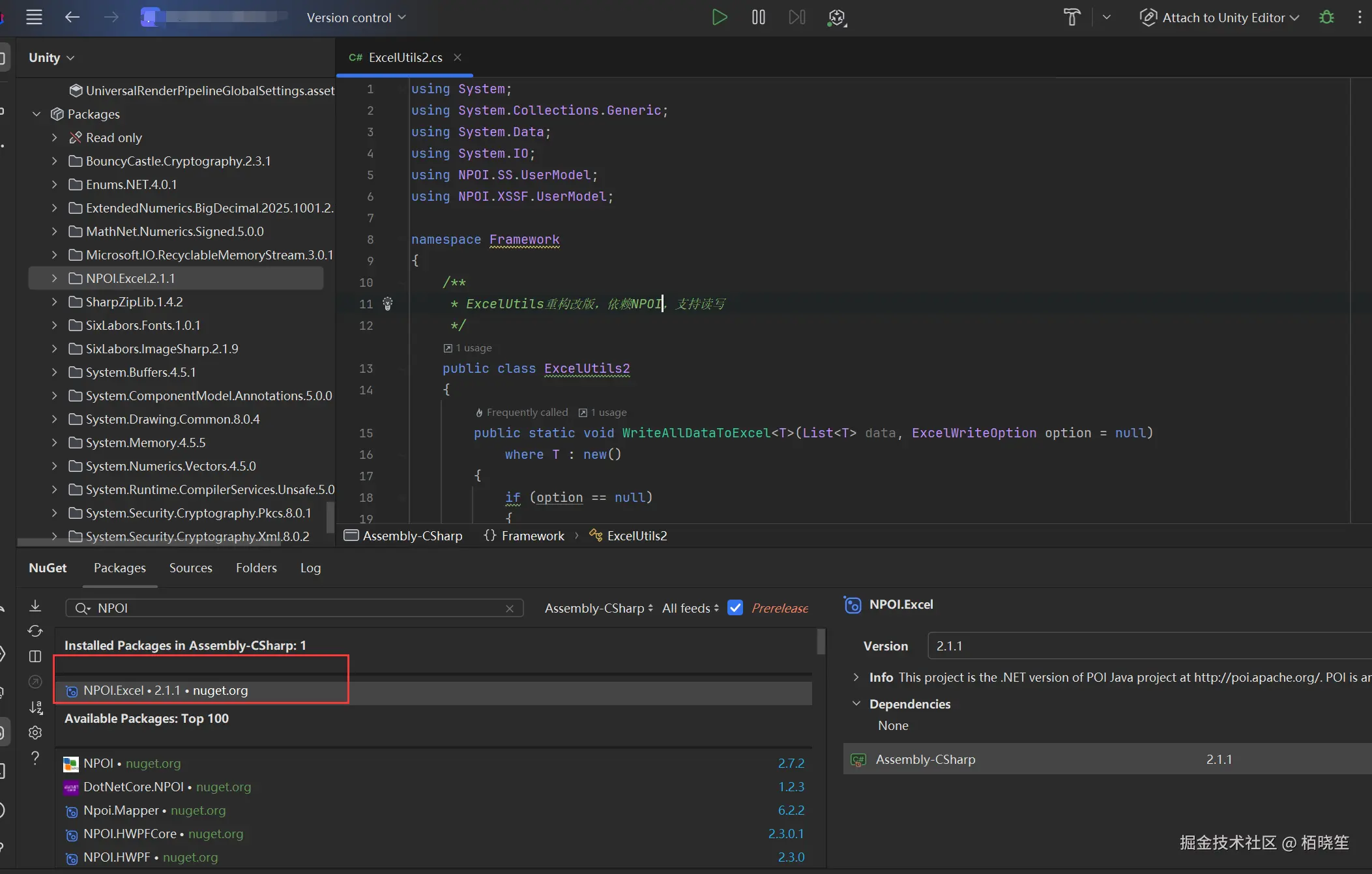The height and width of the screenshot is (874, 1372).
Task: Collapse the Packages tree node
Action: pyautogui.click(x=36, y=114)
